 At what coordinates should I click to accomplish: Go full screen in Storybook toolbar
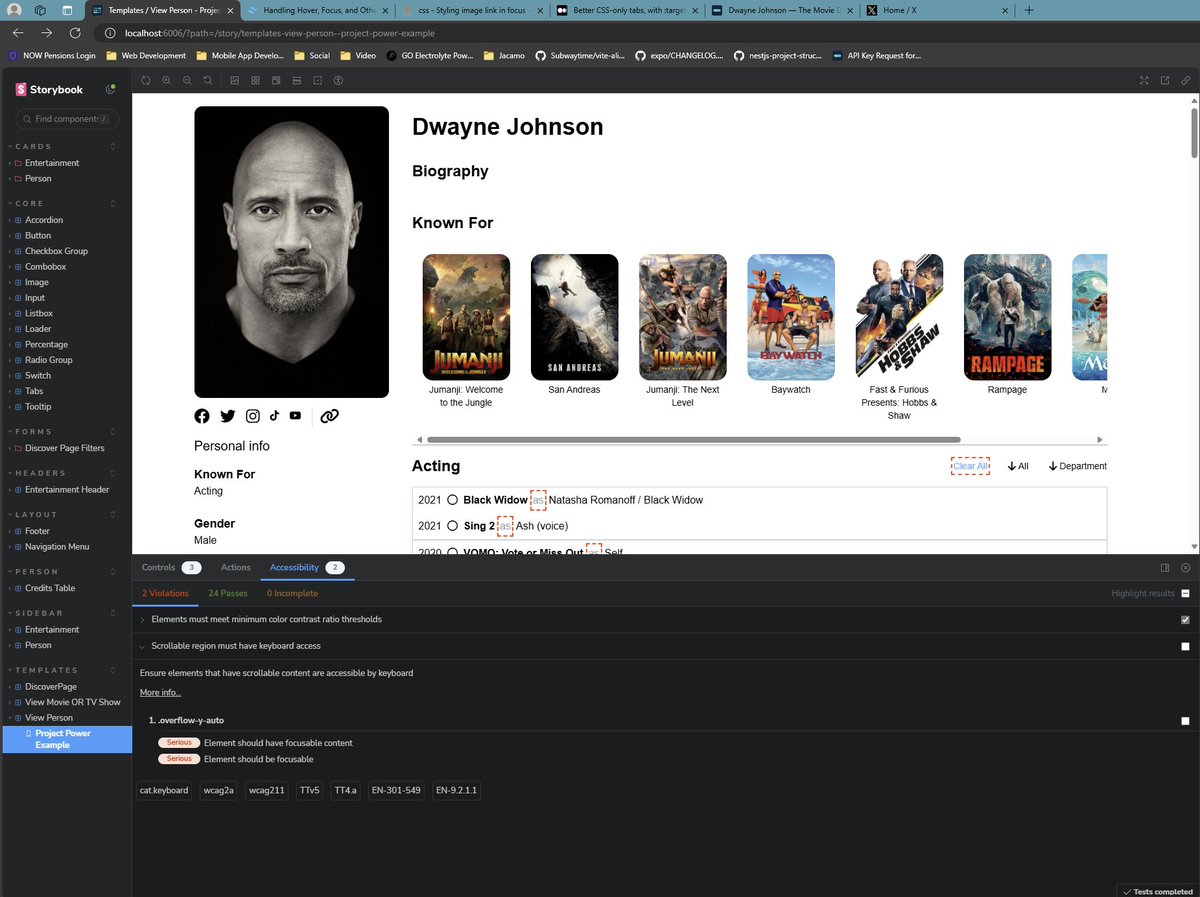coord(1145,80)
